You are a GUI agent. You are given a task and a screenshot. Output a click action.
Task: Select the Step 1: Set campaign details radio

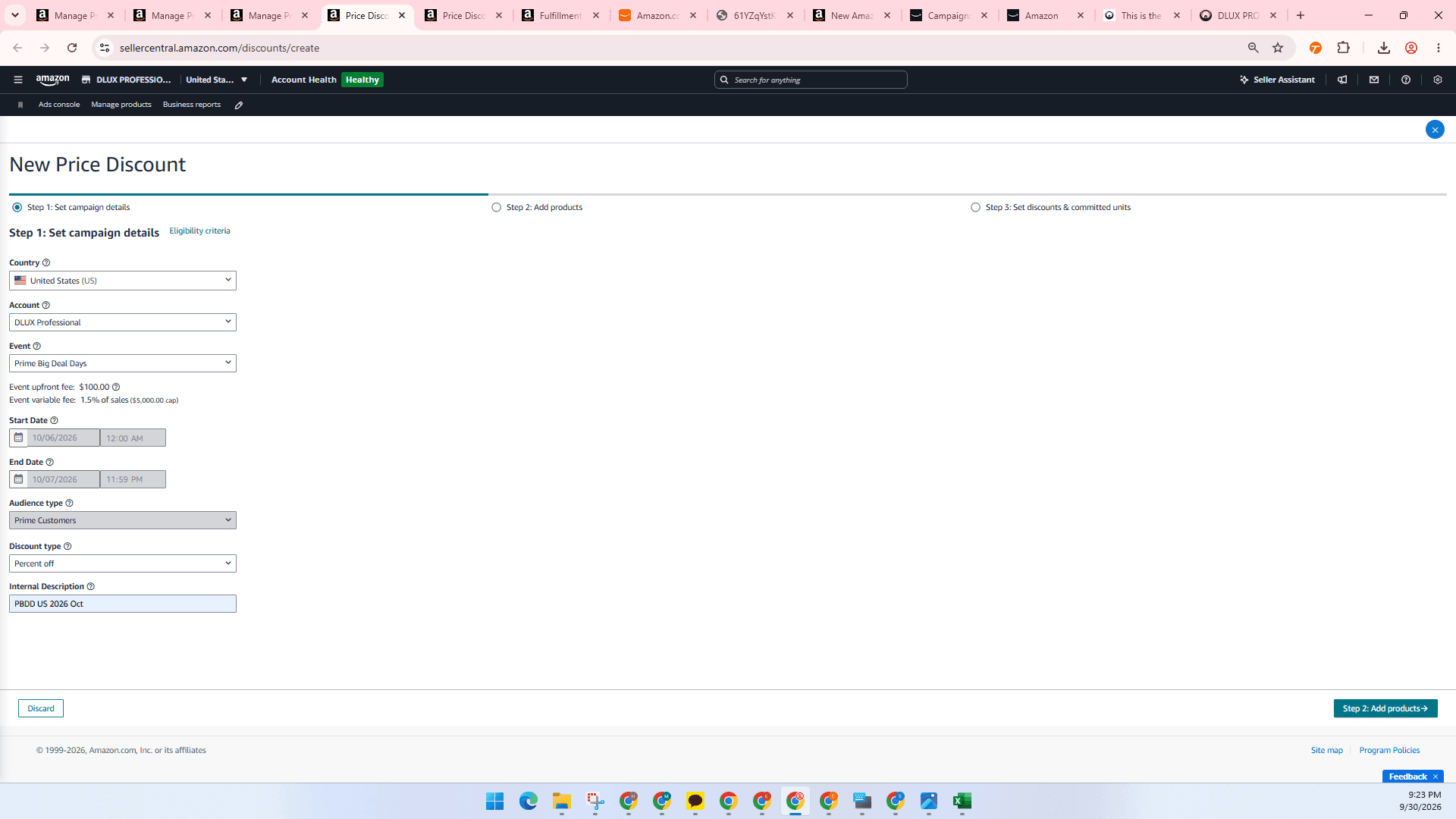coord(17,208)
